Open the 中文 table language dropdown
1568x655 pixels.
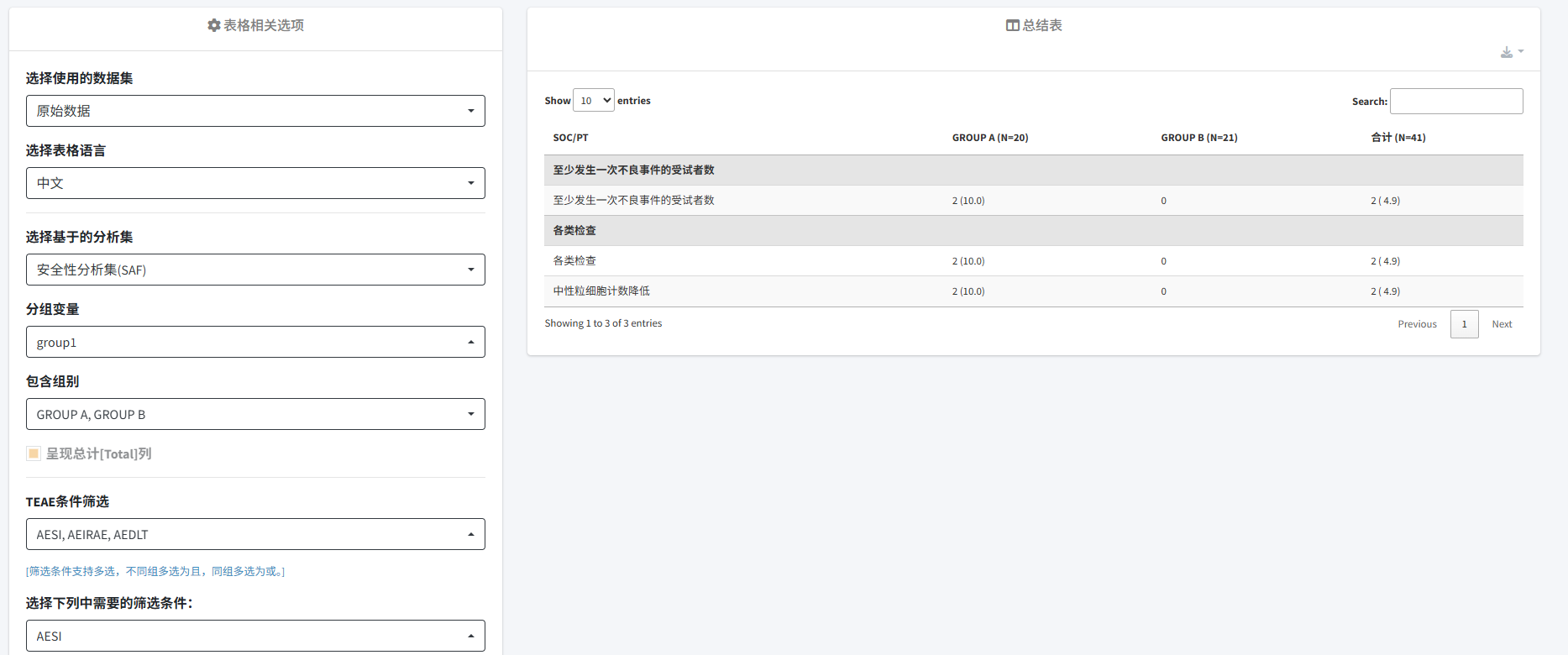[255, 183]
